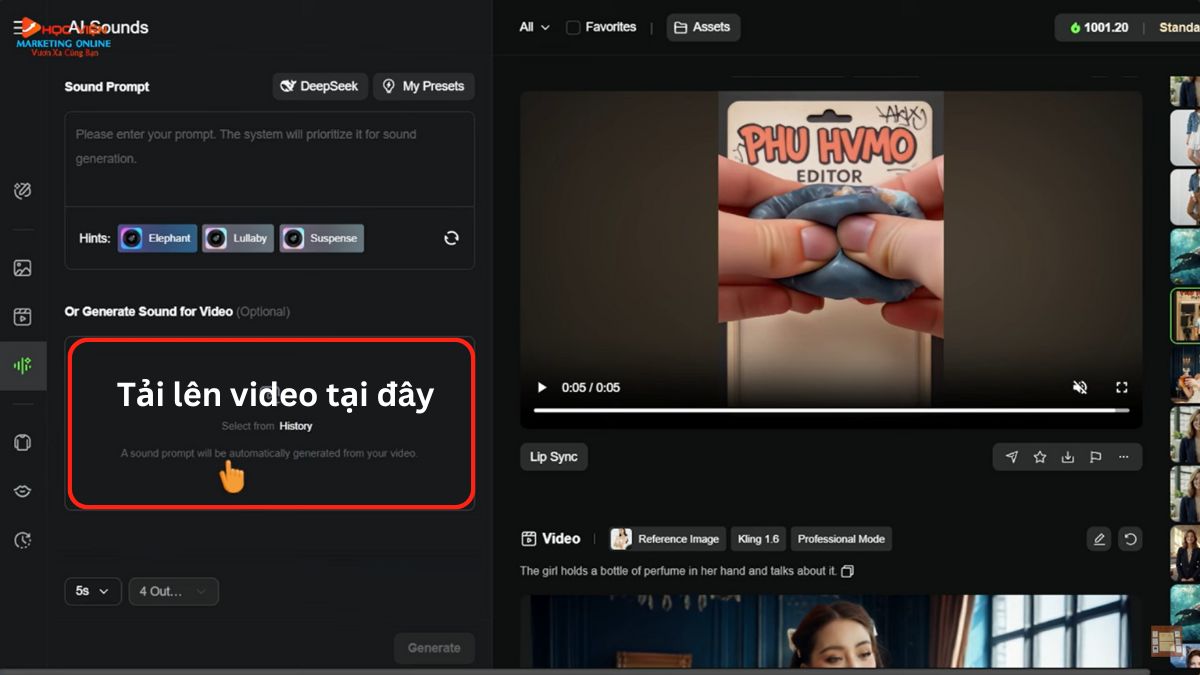Select the AI Sounds waveform icon in sidebar
Screen dimensions: 1200x675
pos(22,365)
